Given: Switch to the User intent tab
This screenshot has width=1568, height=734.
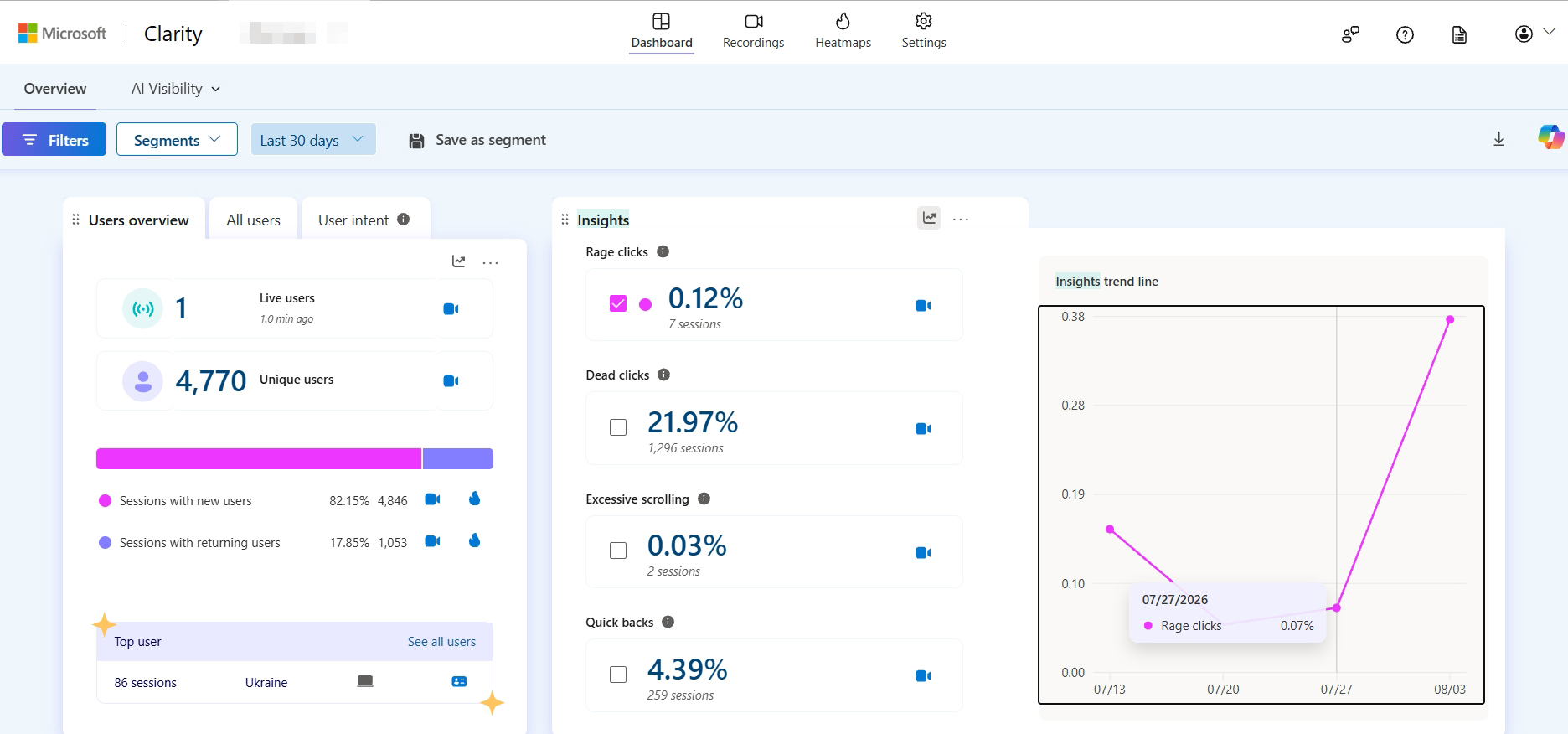Looking at the screenshot, I should 353,220.
